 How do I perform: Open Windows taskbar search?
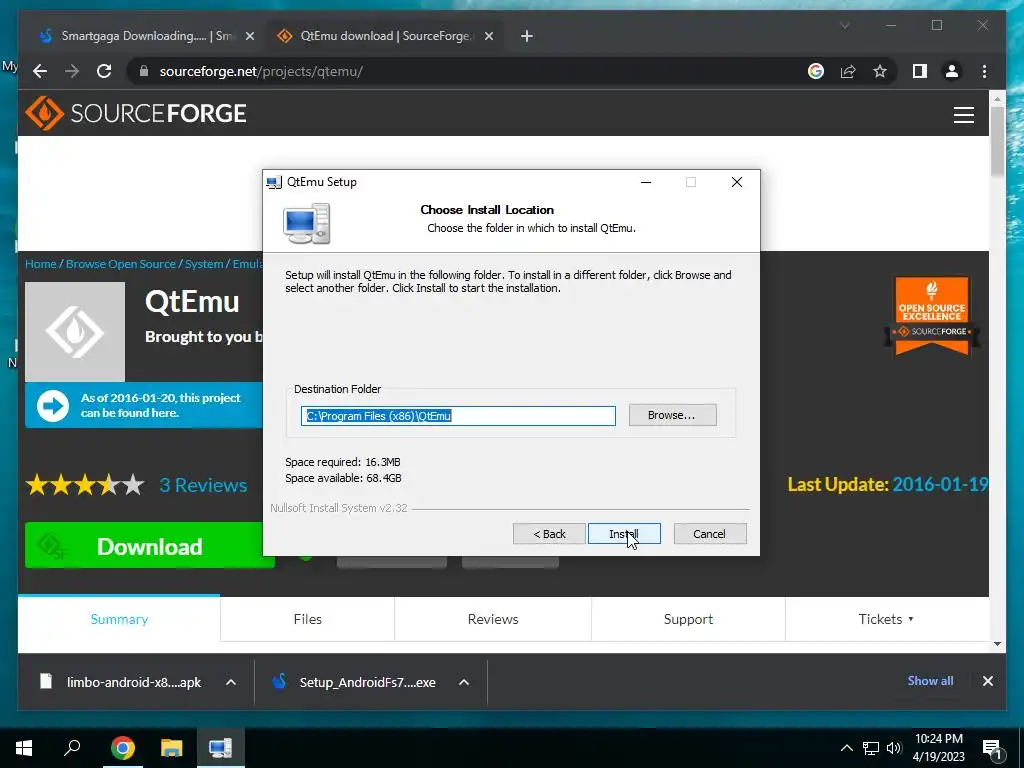pyautogui.click(x=72, y=748)
